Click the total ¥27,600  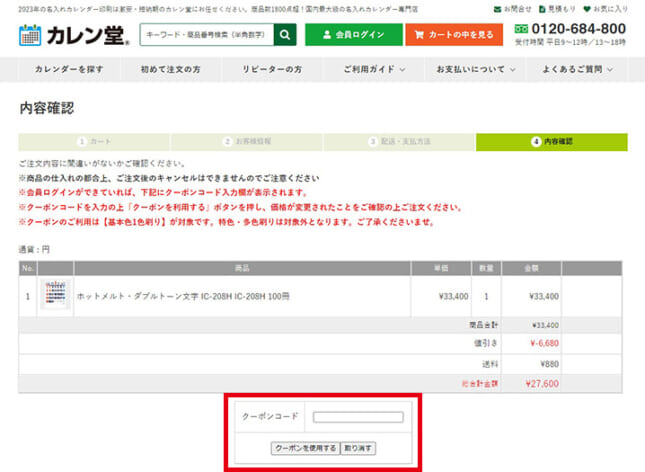tap(542, 384)
